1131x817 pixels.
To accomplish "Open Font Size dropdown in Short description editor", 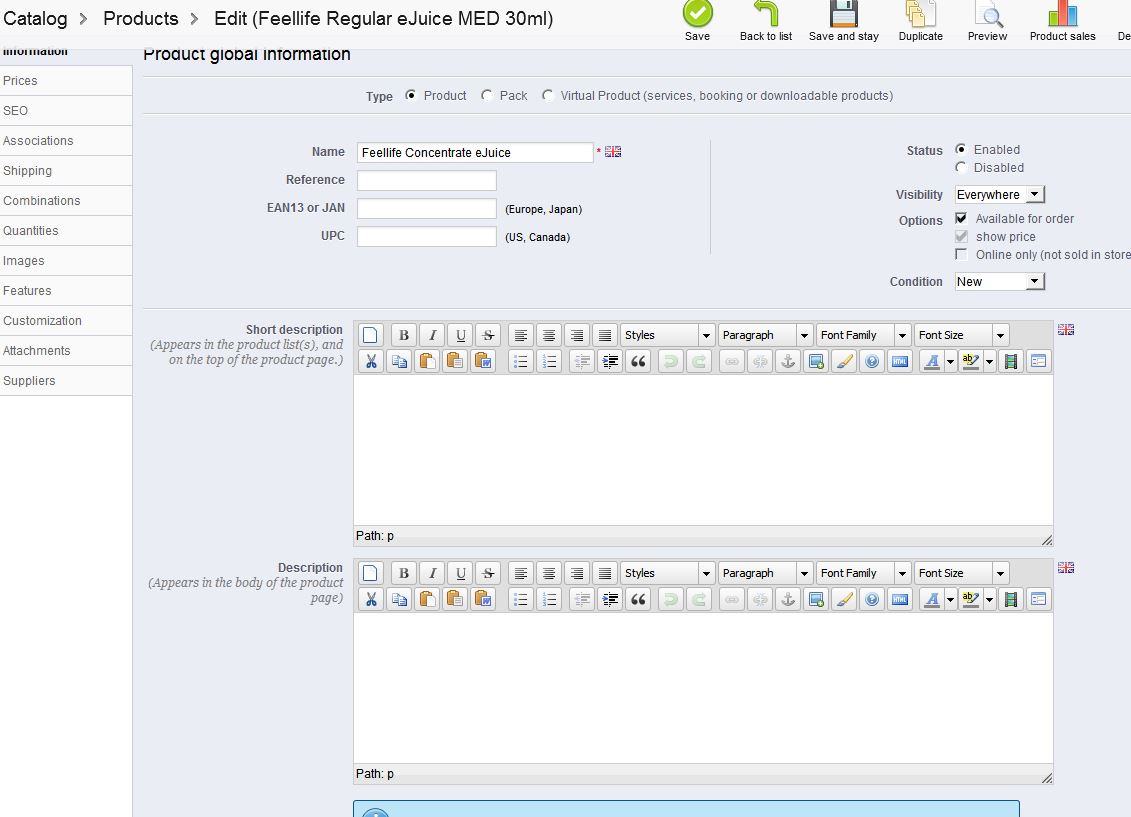I will (961, 335).
